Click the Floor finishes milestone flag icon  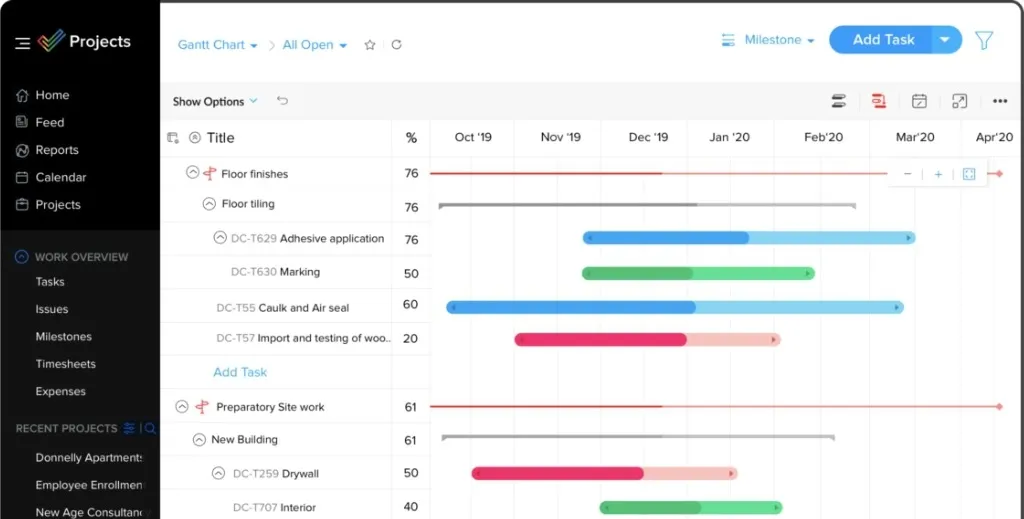pos(210,174)
